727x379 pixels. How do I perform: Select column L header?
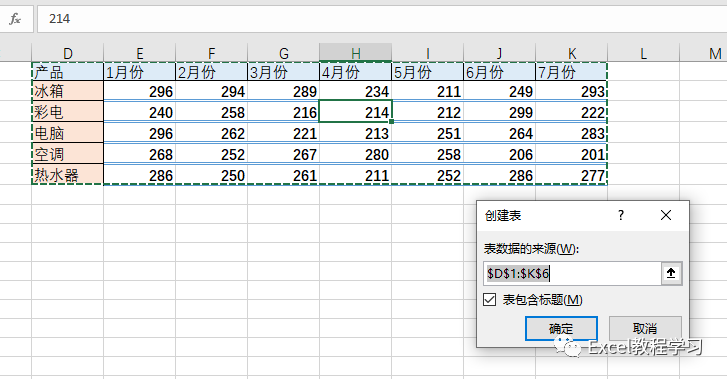pyautogui.click(x=644, y=53)
